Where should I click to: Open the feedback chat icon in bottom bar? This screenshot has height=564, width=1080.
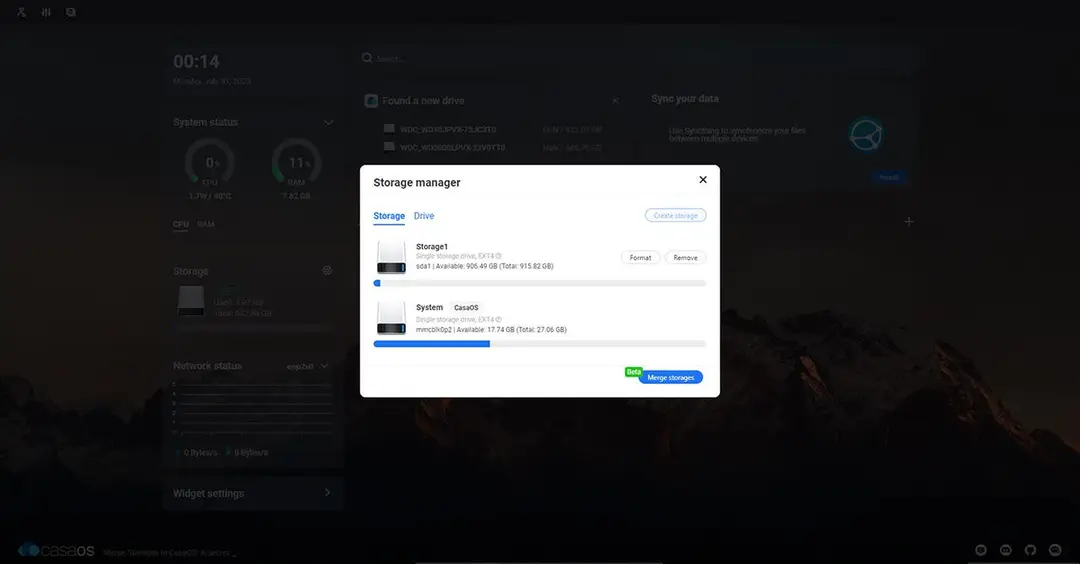coord(981,550)
